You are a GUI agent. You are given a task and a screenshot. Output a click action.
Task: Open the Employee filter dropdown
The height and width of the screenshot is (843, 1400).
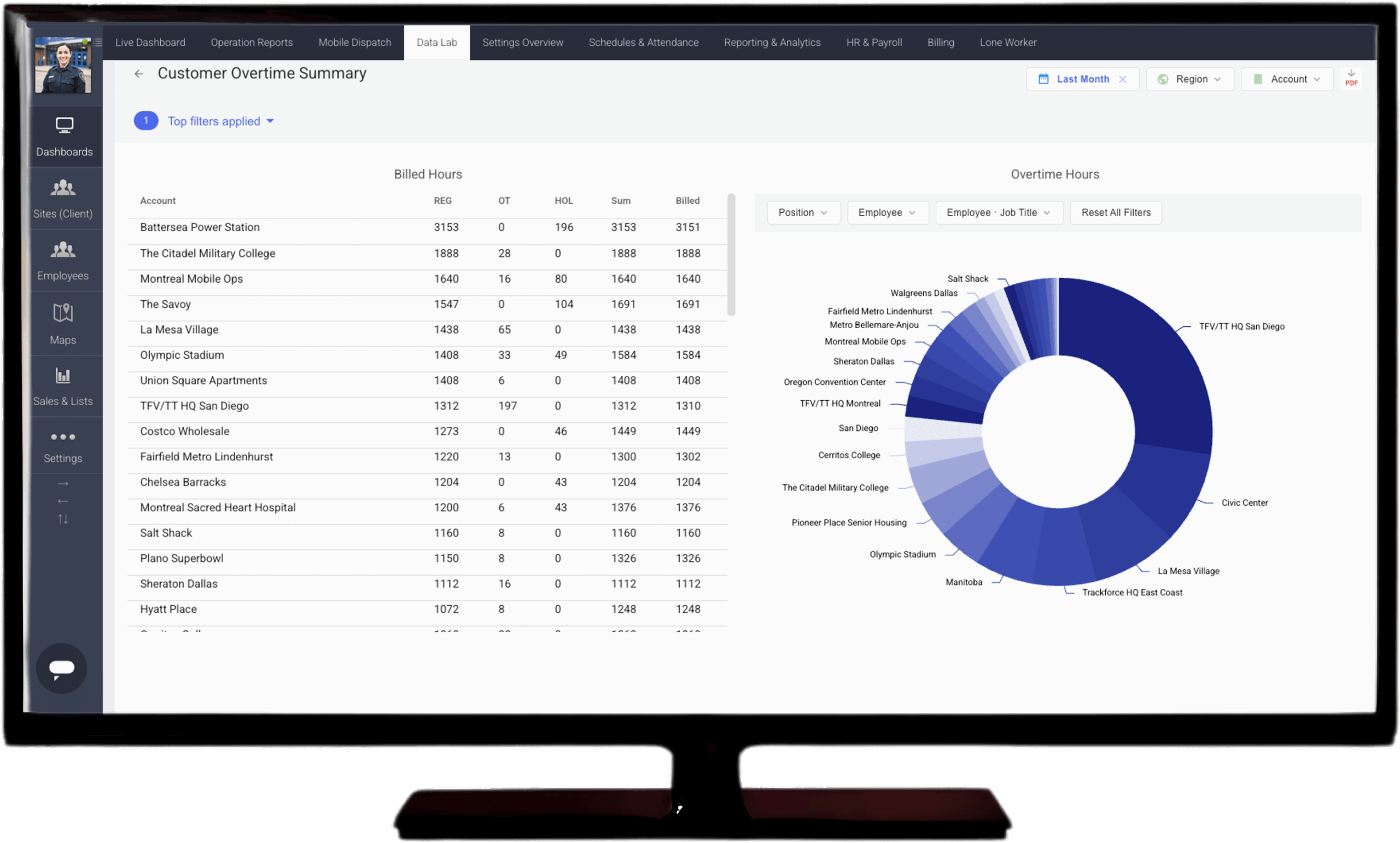tap(888, 213)
